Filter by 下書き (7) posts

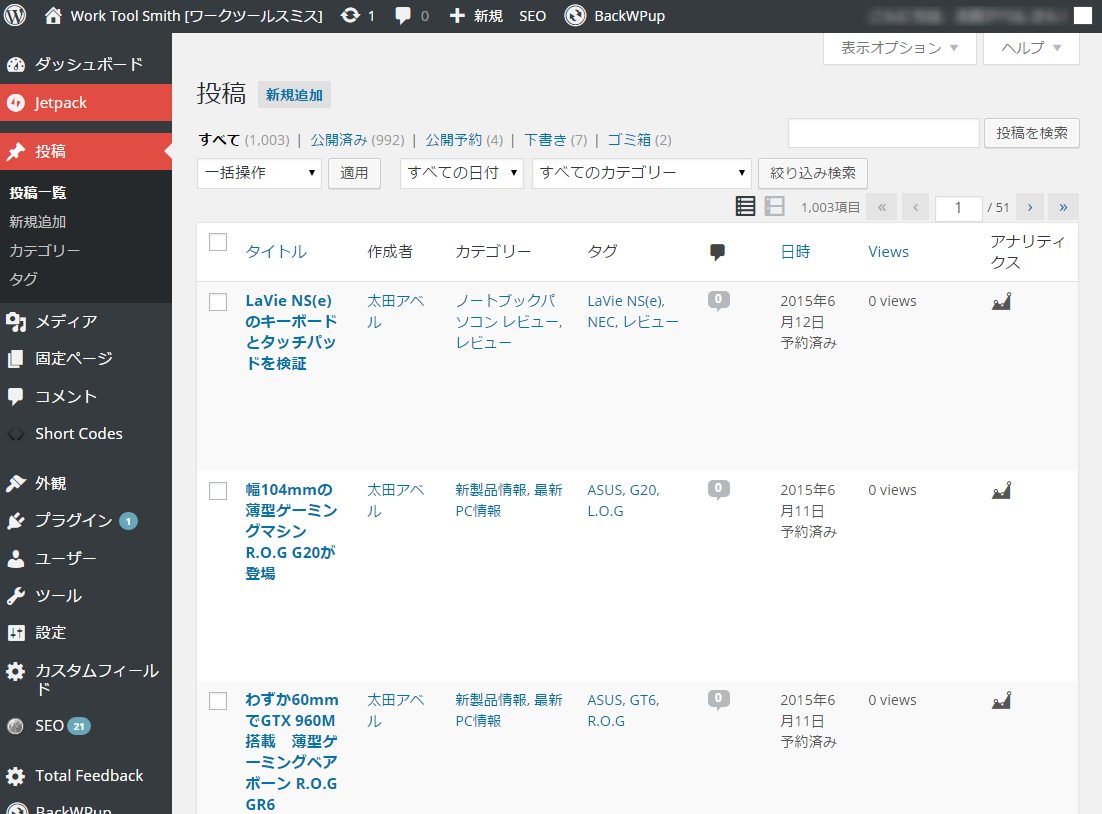[556, 140]
